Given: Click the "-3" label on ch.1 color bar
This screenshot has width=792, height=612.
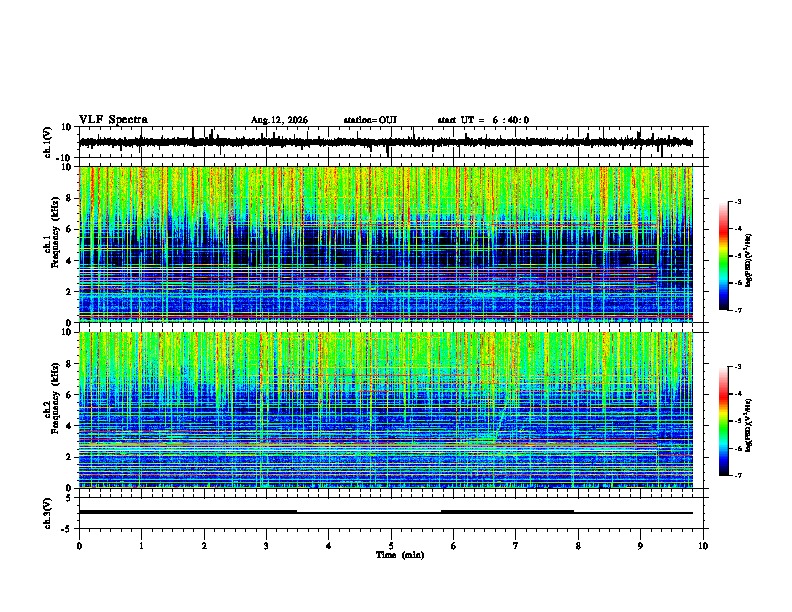Looking at the screenshot, I should click(738, 202).
